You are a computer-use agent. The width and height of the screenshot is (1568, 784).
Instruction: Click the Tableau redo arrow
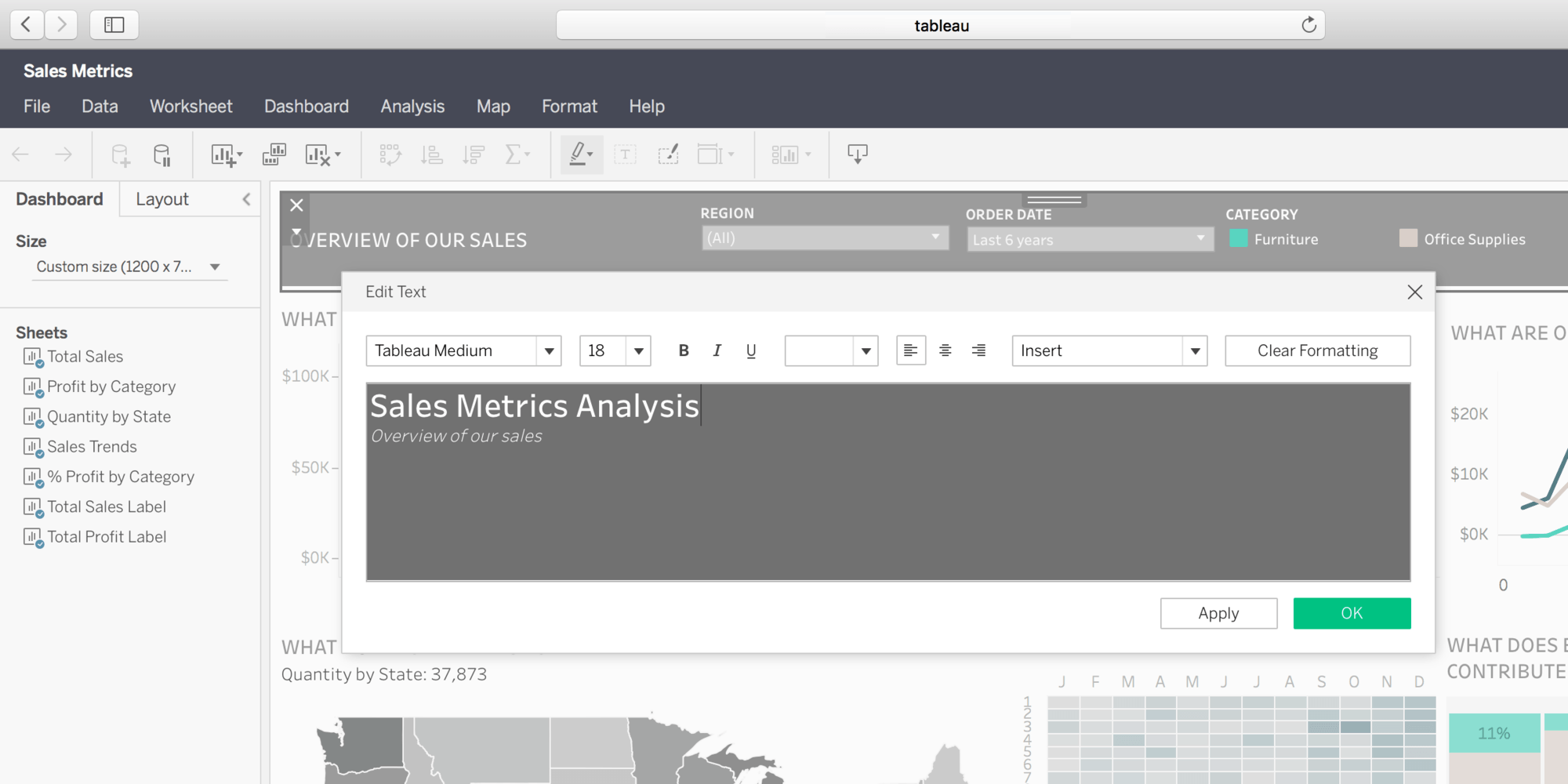(x=64, y=154)
